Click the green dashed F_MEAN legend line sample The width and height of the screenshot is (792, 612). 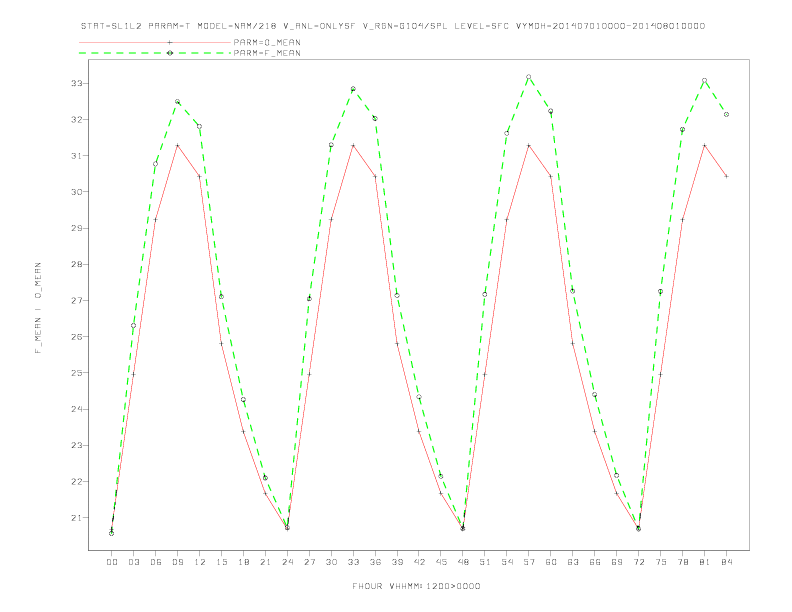click(x=155, y=53)
